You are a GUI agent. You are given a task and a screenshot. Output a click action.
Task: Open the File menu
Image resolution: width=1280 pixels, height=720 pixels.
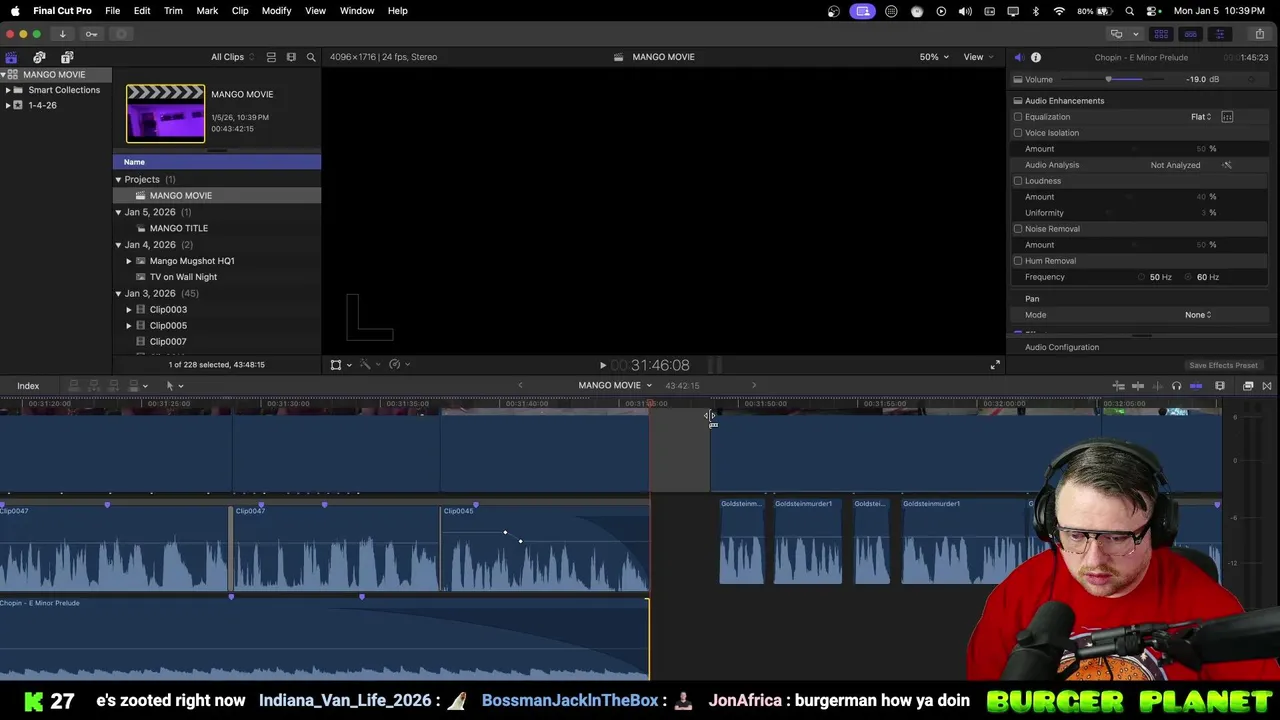[x=113, y=11]
